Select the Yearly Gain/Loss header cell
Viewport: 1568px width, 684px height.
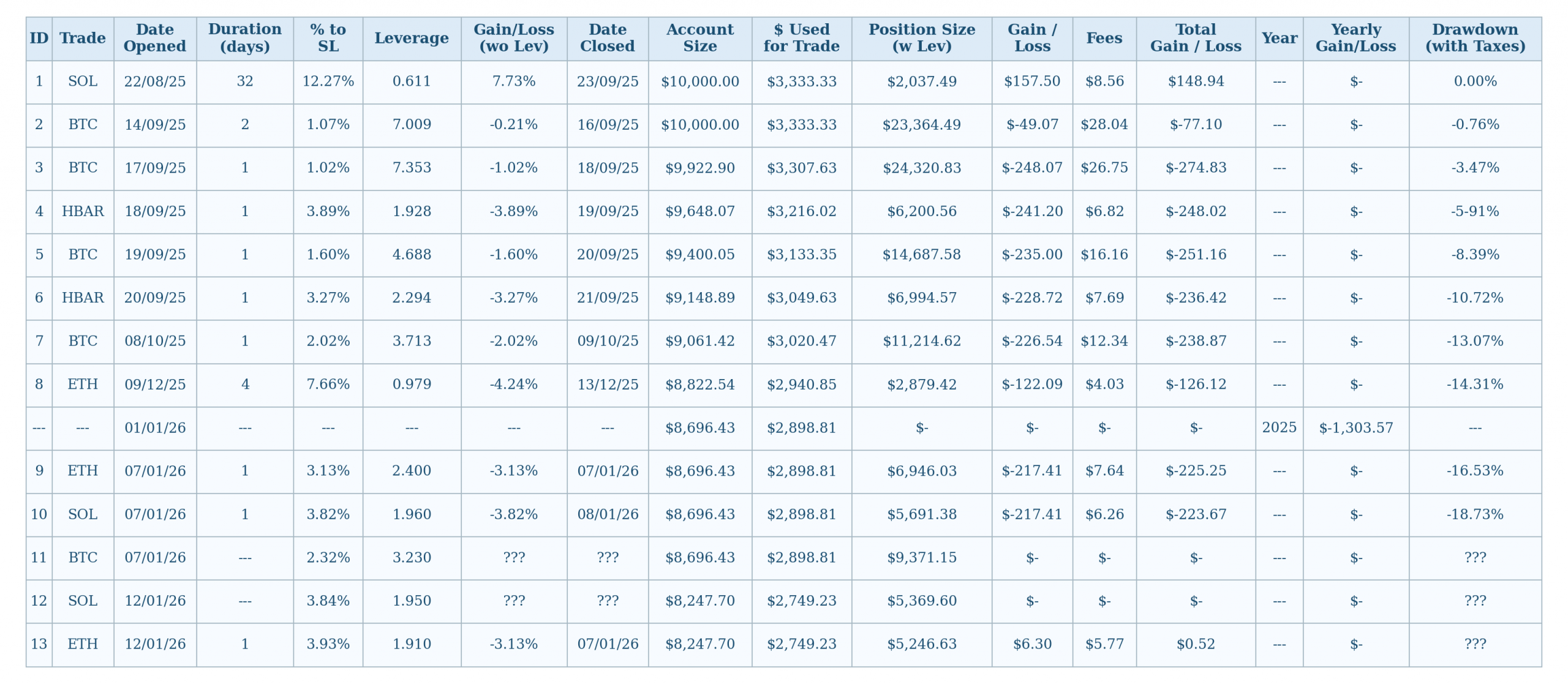[x=1355, y=38]
